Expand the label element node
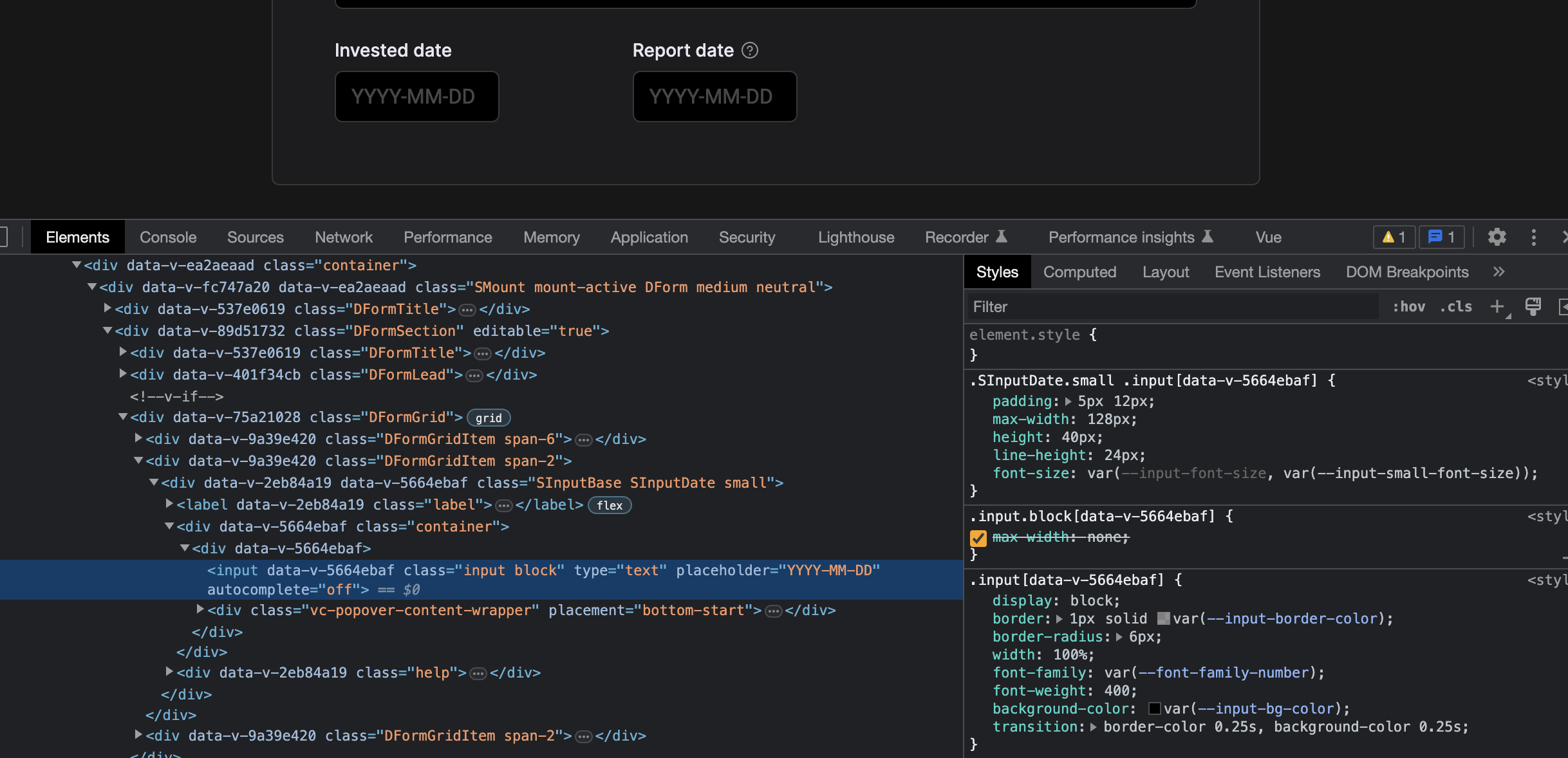The height and width of the screenshot is (758, 1568). tap(169, 504)
